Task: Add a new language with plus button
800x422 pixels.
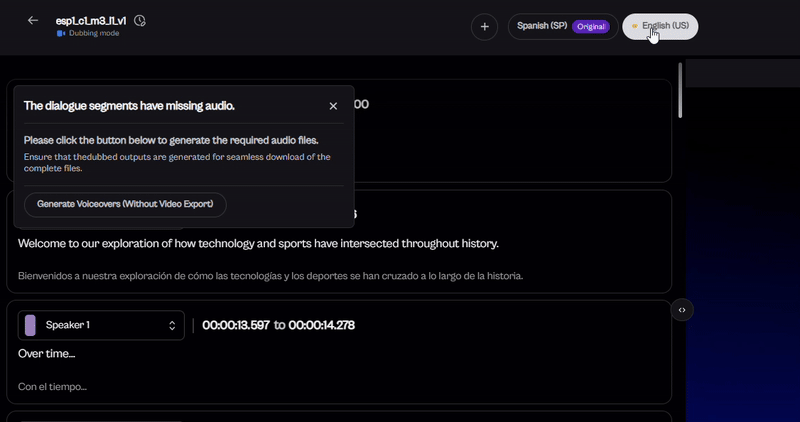Action: pyautogui.click(x=484, y=27)
